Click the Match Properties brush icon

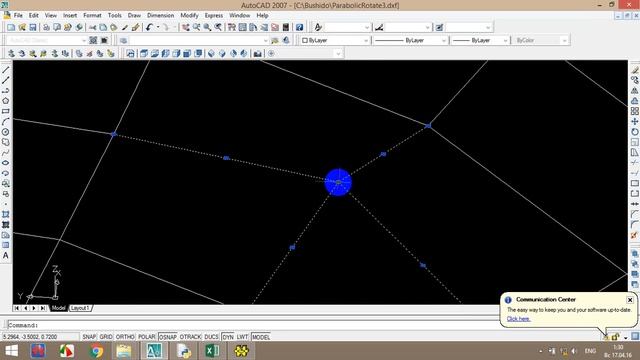[136, 27]
